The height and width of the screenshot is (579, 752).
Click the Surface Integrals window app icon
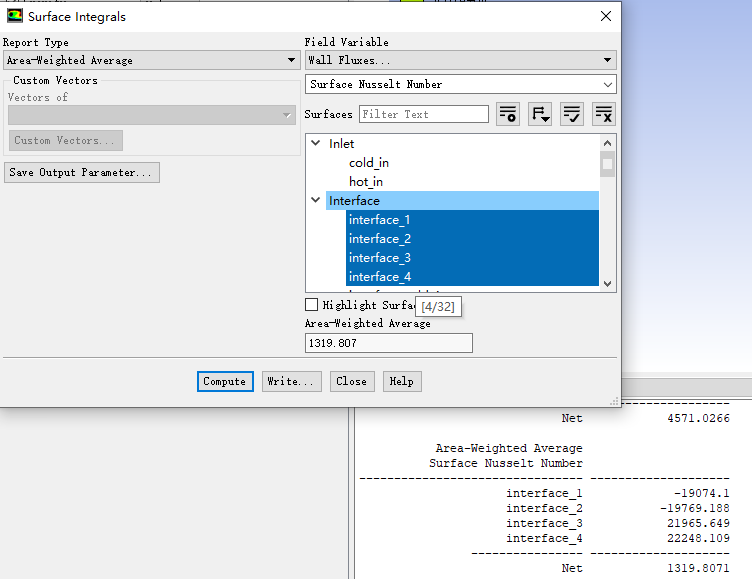tap(14, 16)
